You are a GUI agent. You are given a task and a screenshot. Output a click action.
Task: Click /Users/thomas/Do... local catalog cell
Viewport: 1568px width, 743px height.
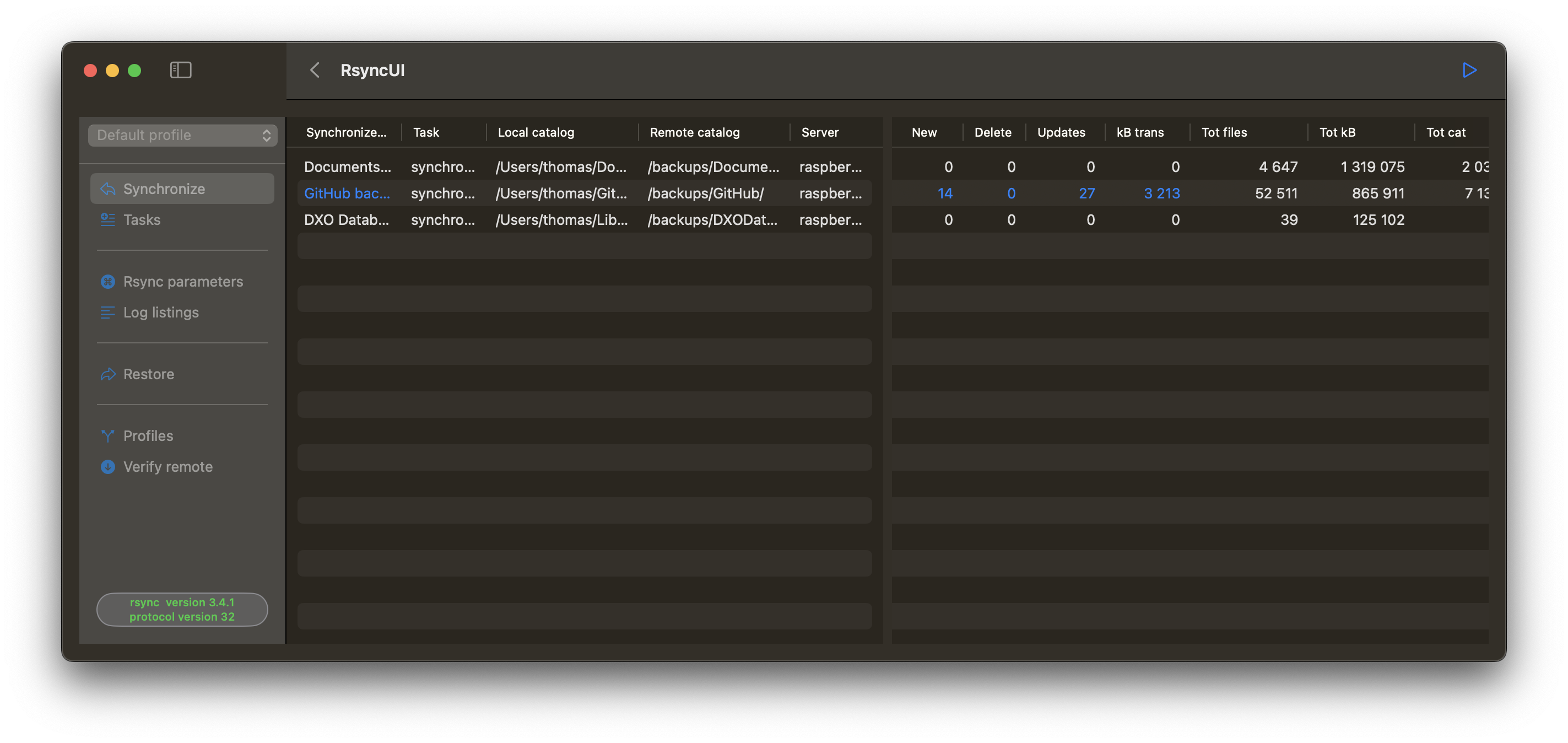point(561,166)
